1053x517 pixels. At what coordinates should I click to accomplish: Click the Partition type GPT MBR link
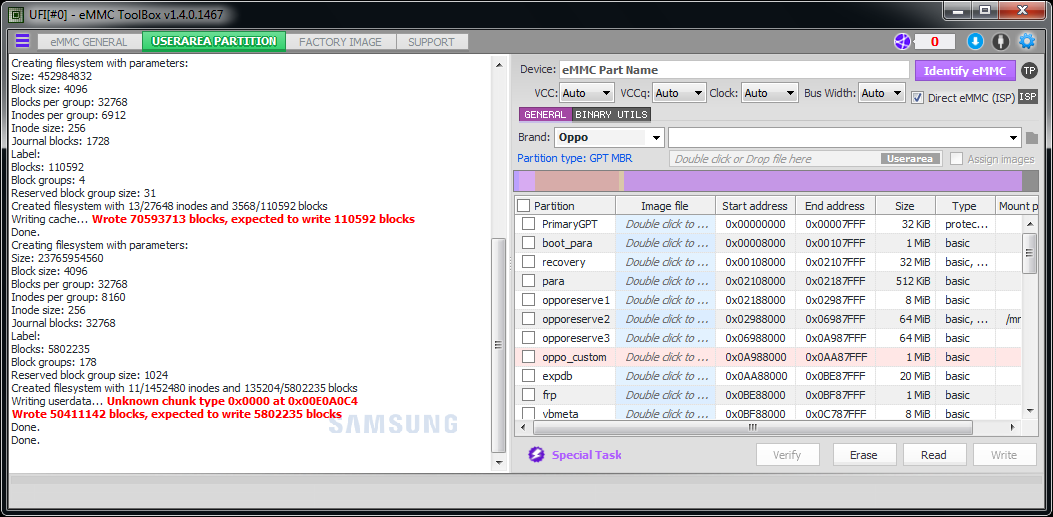pyautogui.click(x=574, y=158)
